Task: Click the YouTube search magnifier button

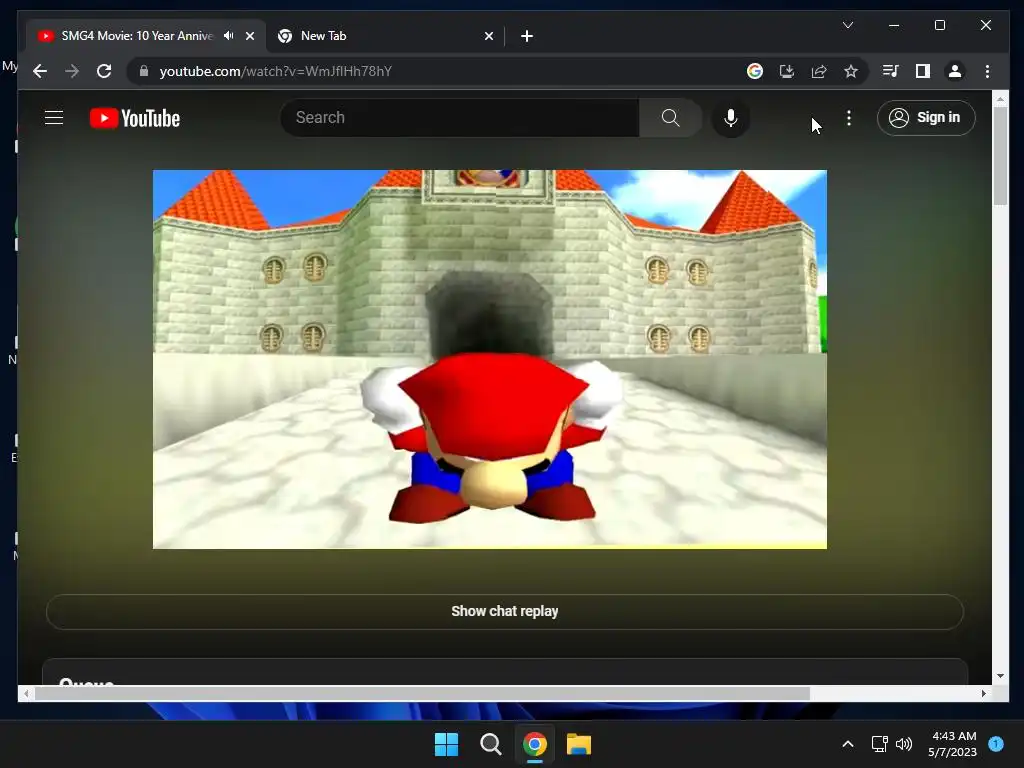Action: click(x=671, y=118)
